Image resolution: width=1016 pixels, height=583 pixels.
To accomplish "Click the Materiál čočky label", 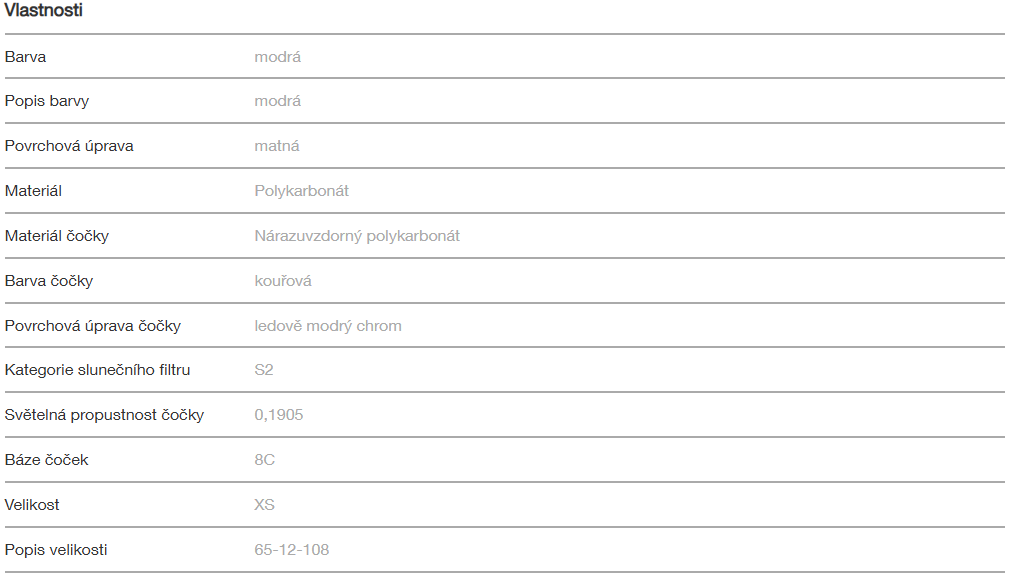I will click(57, 236).
